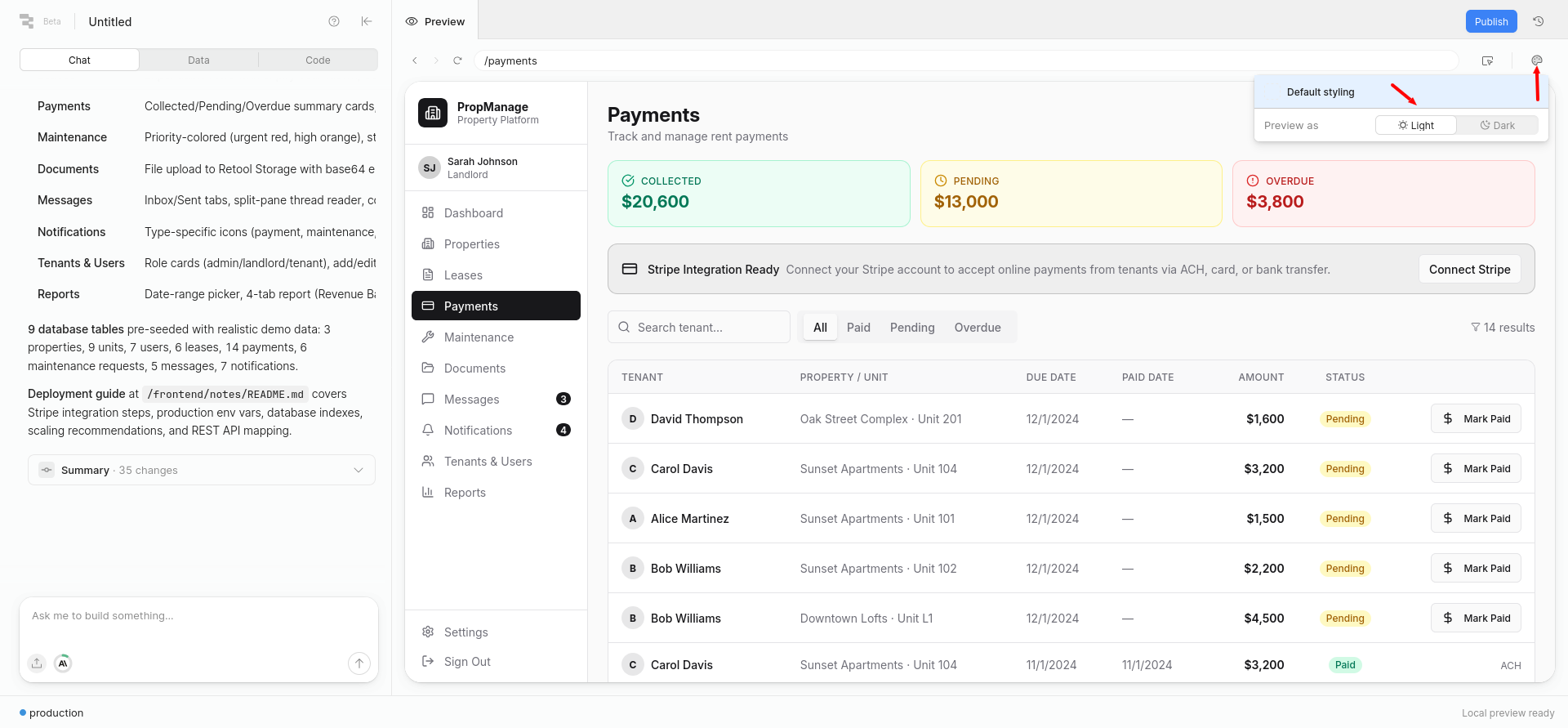This screenshot has width=1568, height=728.
Task: Collapse the chat side panel
Action: 367,21
